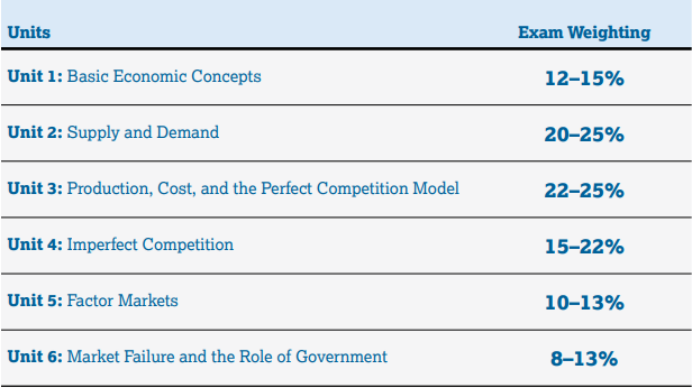This screenshot has width=692, height=389.
Task: Select the 10–13% weighting value
Action: pos(584,303)
